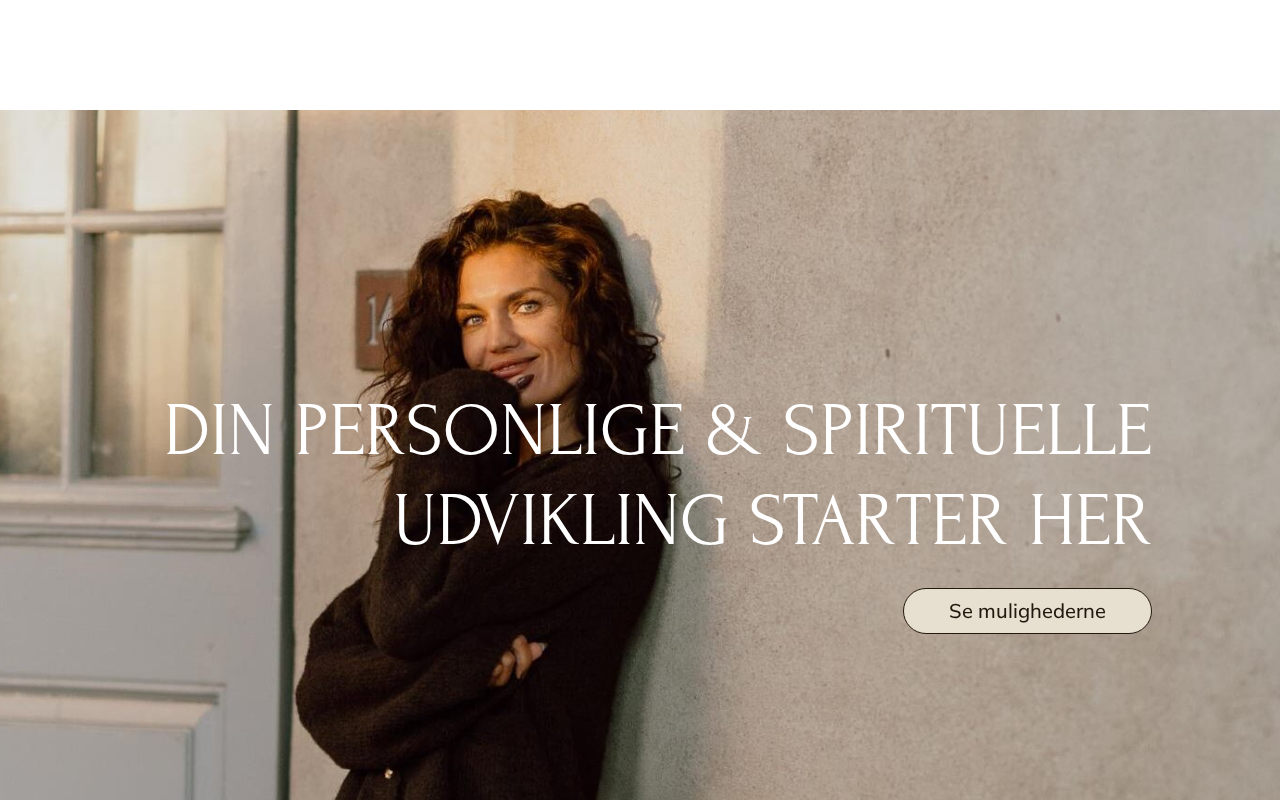
Task: Click the woman's crossed hand on the sweater
Action: (x=518, y=660)
